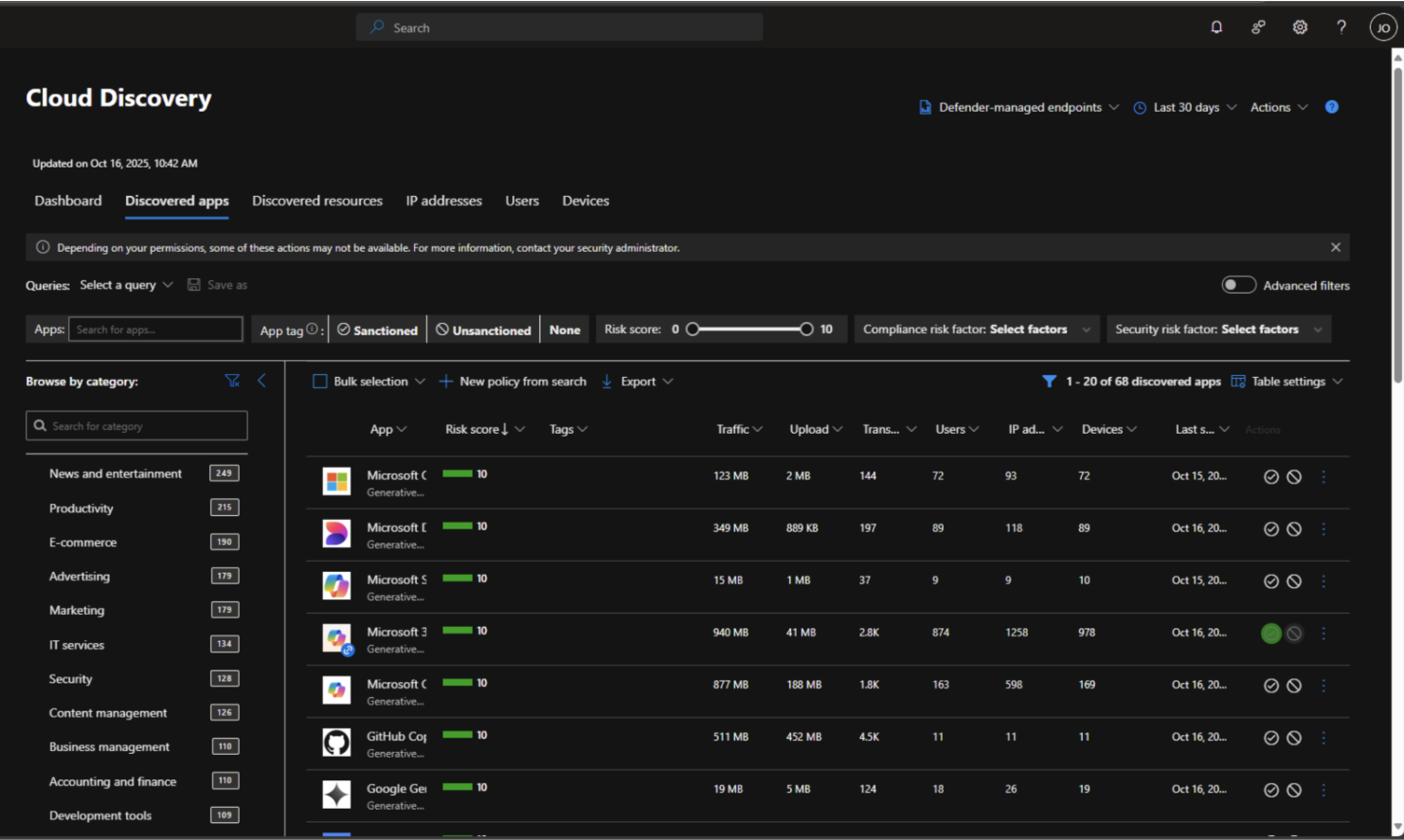This screenshot has width=1404, height=840.
Task: Click the top Search box
Action: 559,27
